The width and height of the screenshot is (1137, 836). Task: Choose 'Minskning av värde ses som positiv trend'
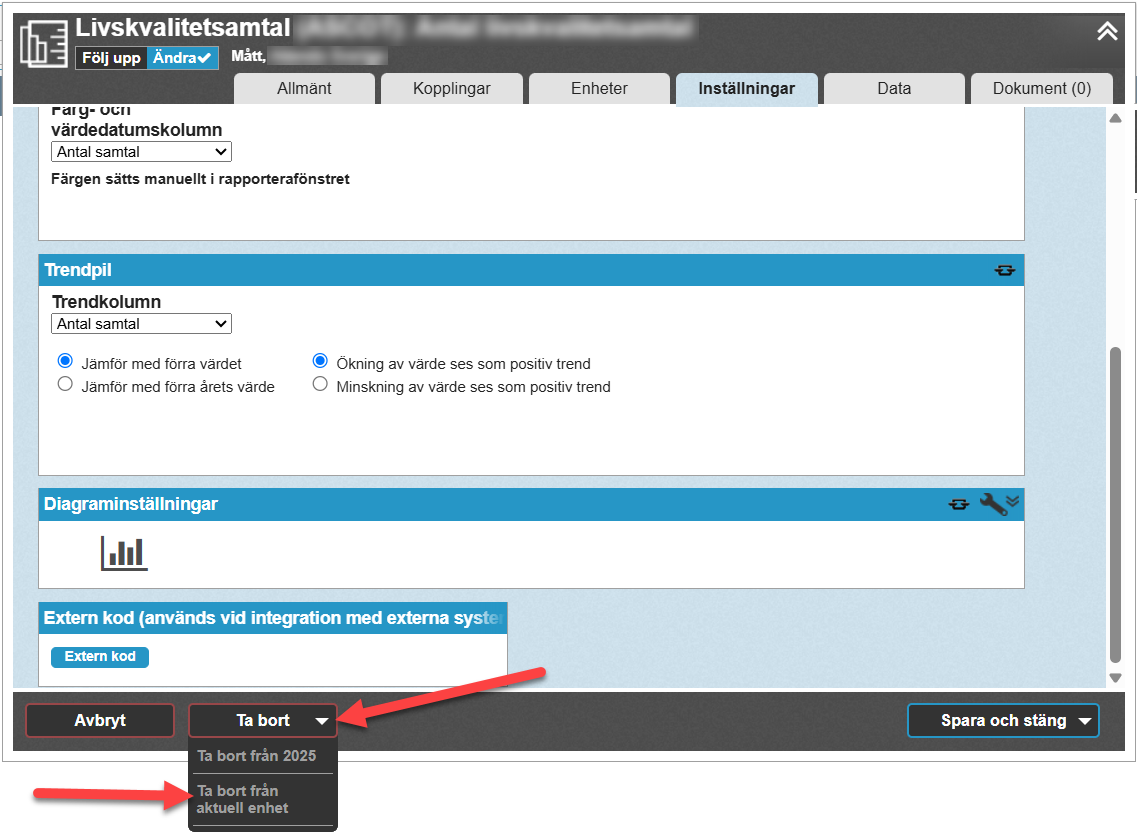[x=321, y=384]
